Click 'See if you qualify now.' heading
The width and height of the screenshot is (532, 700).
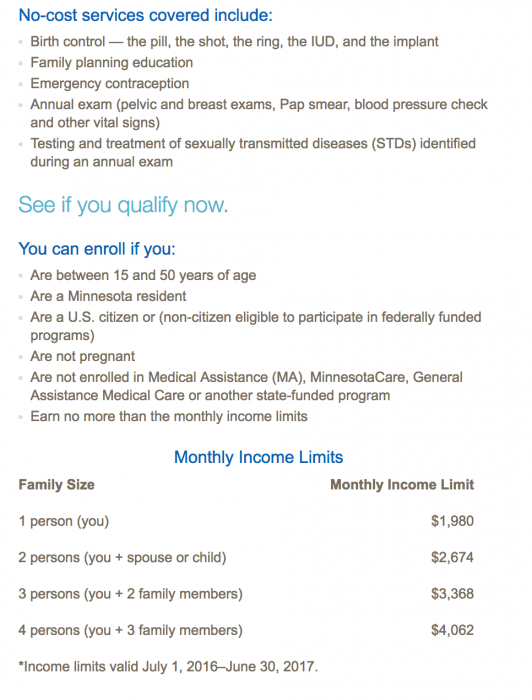click(x=123, y=205)
